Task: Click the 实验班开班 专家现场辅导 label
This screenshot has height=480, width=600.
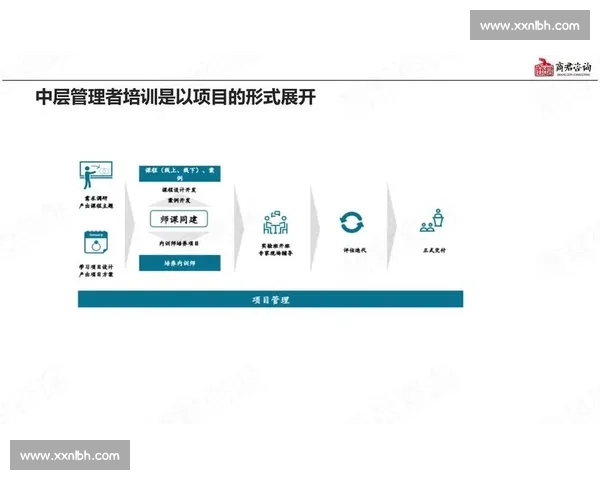Action: (x=276, y=250)
